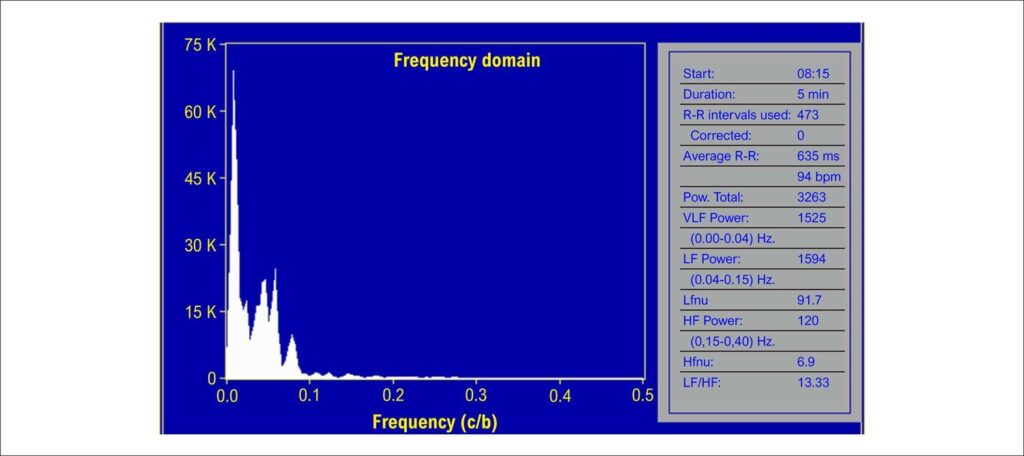Click the total power value 3263
1024x456 pixels.
(x=811, y=197)
